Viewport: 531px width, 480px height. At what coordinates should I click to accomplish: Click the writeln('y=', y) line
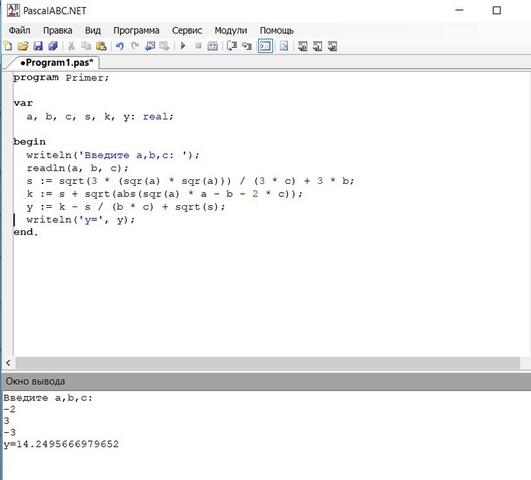pos(81,220)
